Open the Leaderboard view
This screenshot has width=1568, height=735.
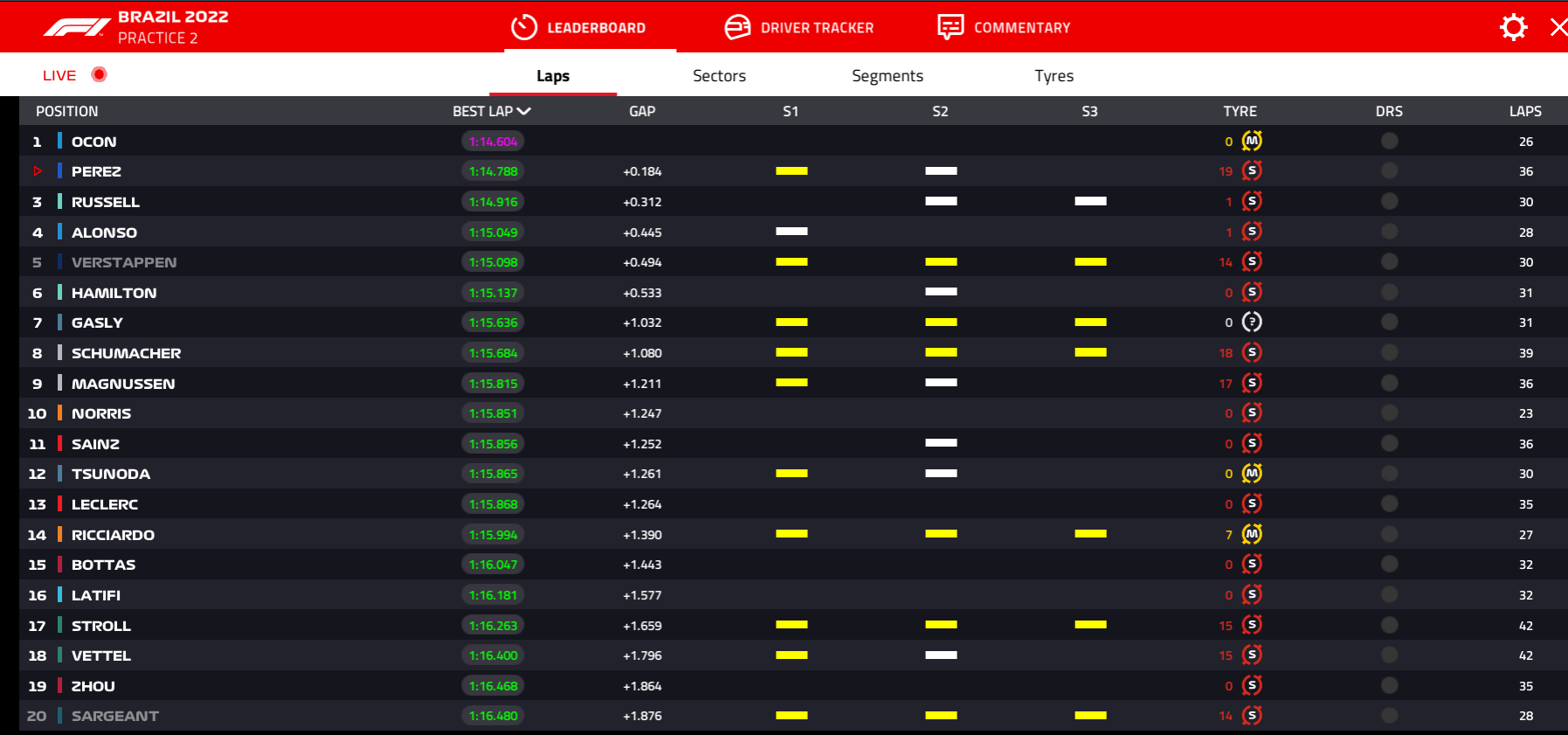tap(578, 27)
